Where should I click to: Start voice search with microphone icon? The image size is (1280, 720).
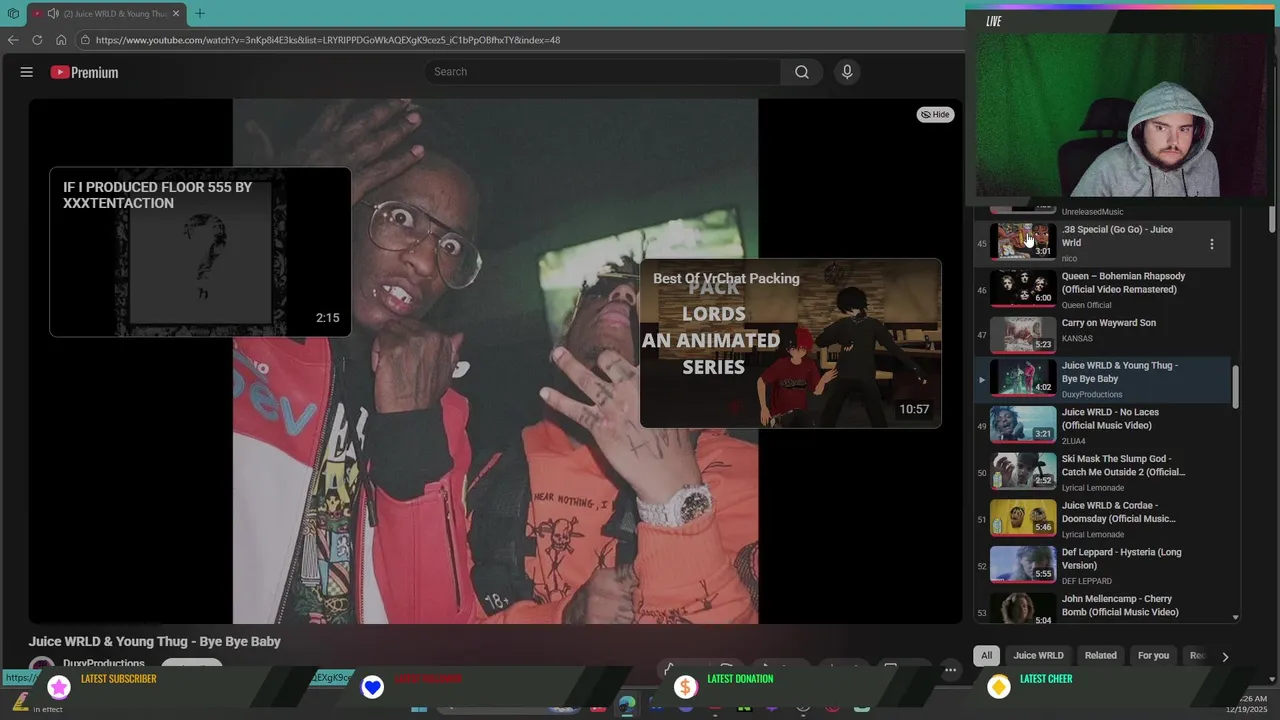[x=847, y=72]
